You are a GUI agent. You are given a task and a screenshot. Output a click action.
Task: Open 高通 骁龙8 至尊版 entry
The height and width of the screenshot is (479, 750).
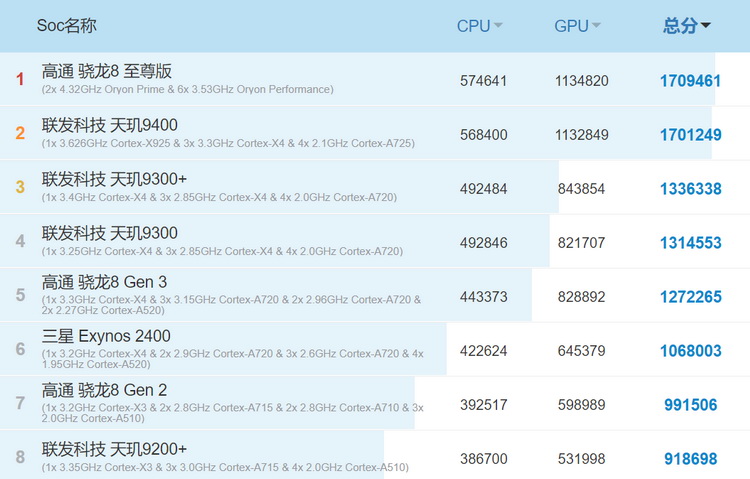tap(107, 71)
